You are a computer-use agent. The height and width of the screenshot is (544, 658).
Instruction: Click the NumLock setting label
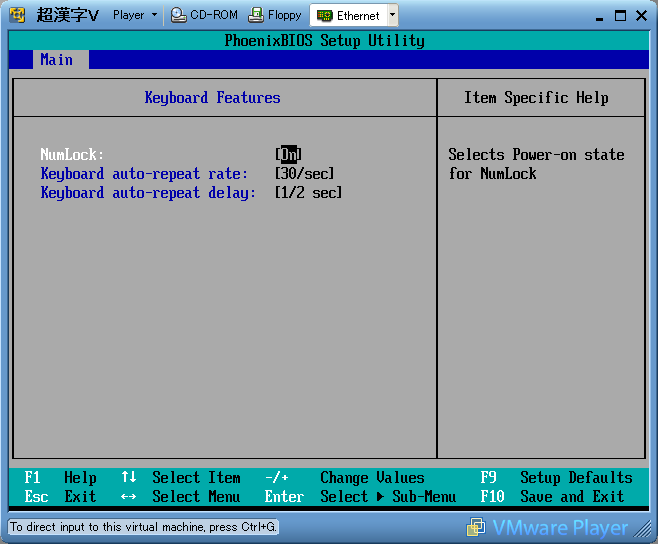point(72,154)
